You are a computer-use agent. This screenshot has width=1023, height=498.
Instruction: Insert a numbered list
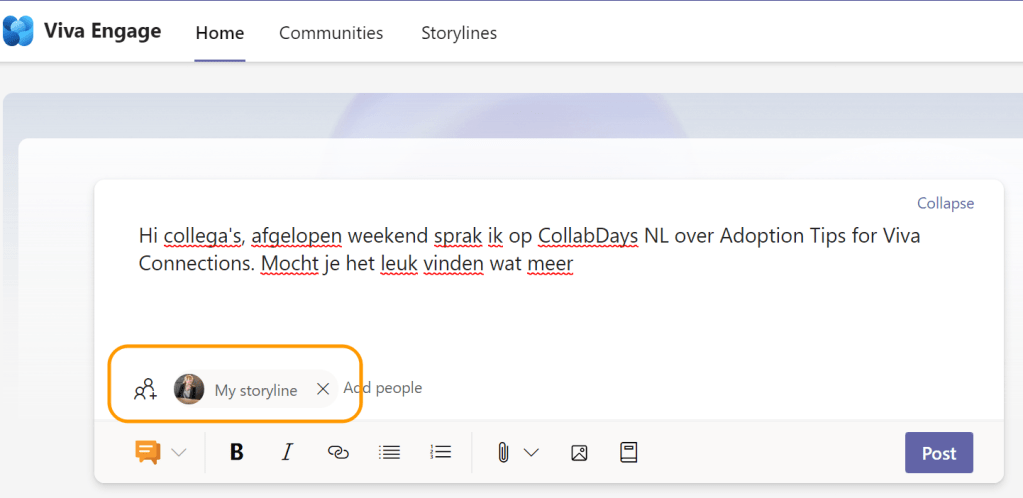441,453
